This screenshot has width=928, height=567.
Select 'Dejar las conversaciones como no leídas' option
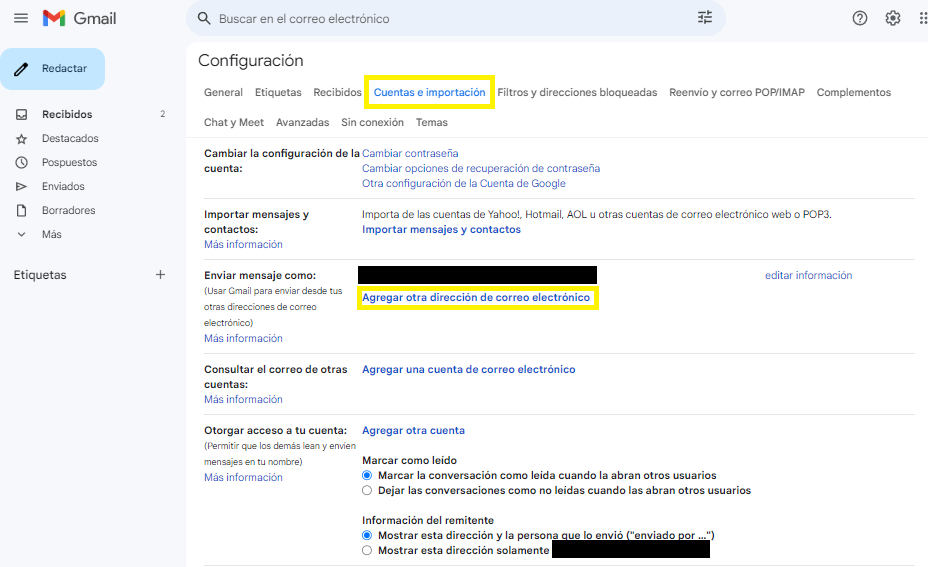pyautogui.click(x=367, y=491)
